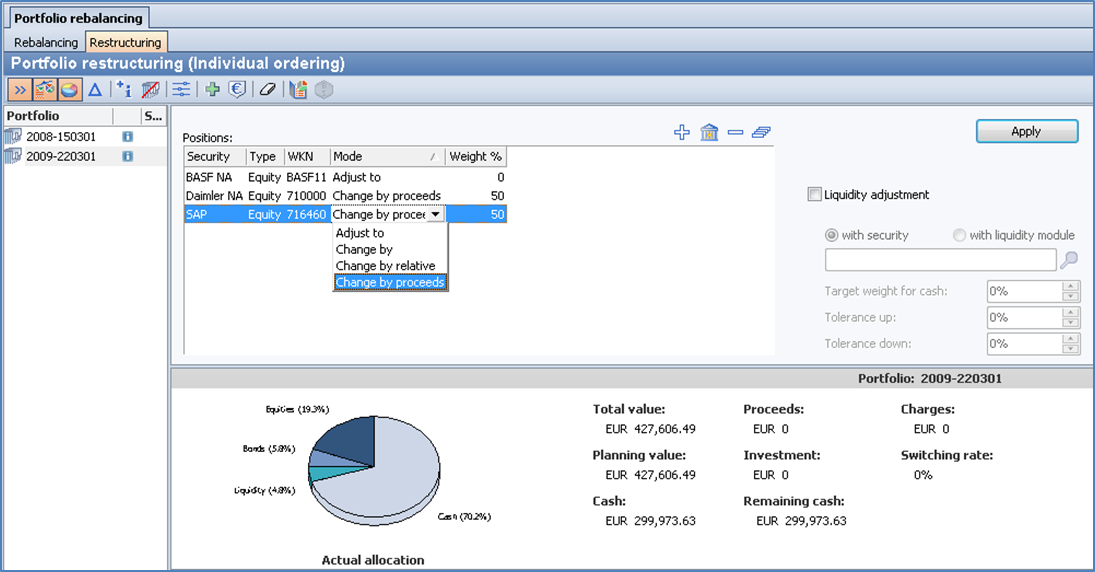
Task: Select the Restructuring tab
Action: point(125,43)
